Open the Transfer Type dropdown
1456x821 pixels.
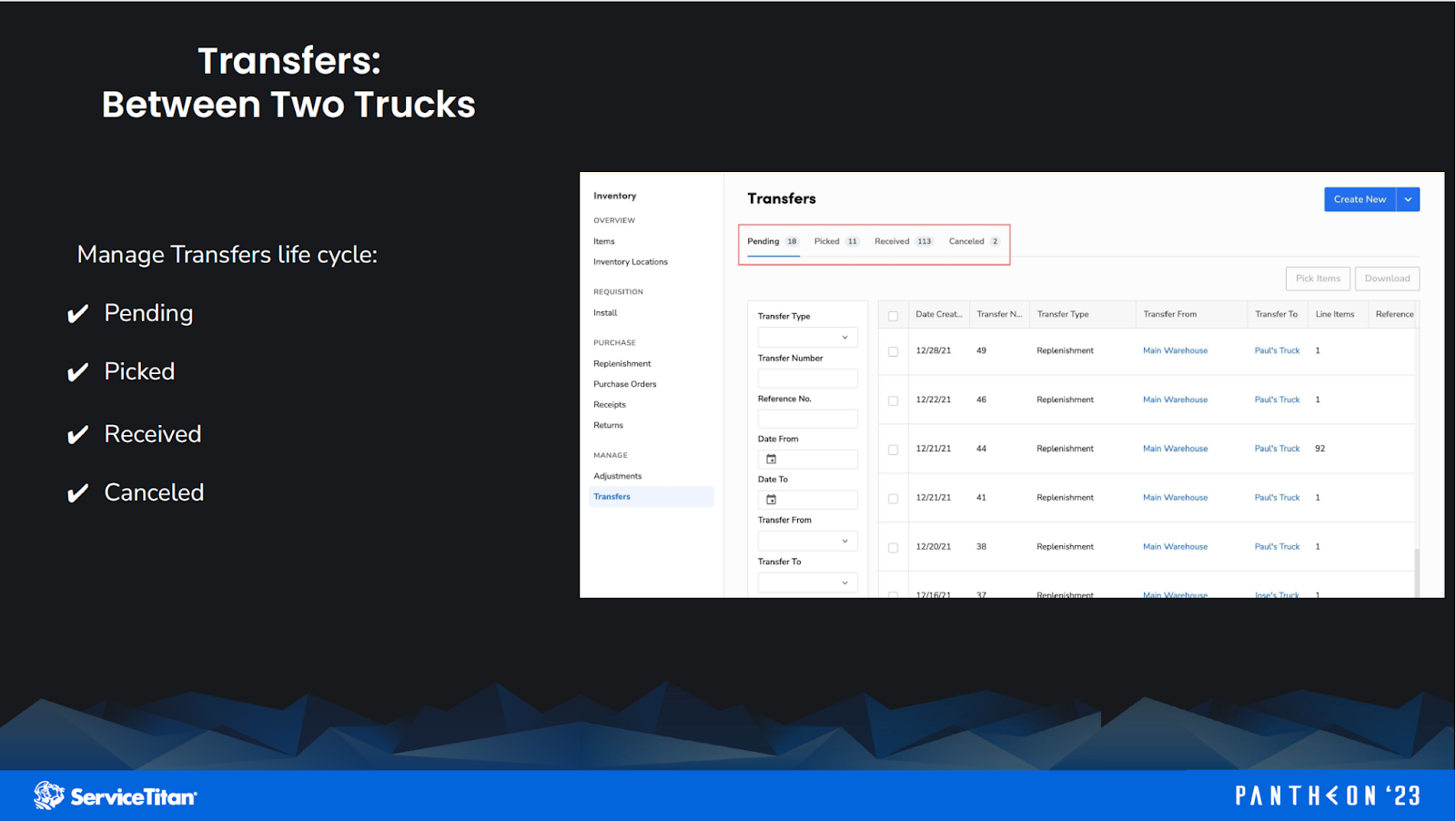[807, 336]
